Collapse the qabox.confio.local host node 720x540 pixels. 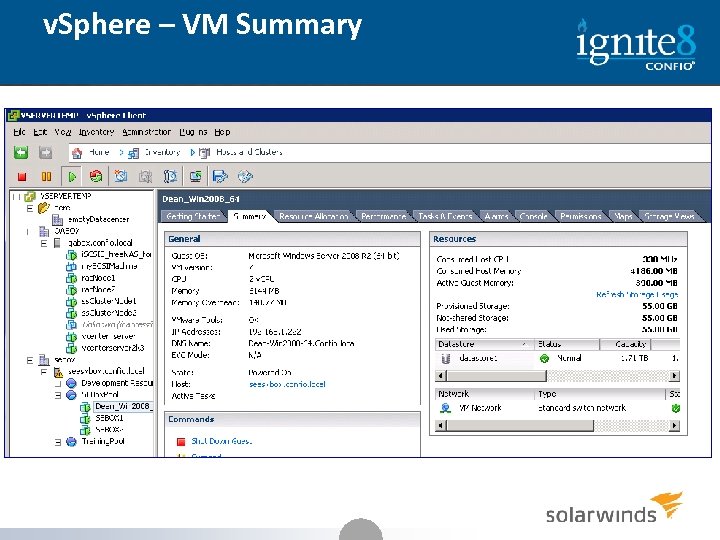pyautogui.click(x=44, y=243)
